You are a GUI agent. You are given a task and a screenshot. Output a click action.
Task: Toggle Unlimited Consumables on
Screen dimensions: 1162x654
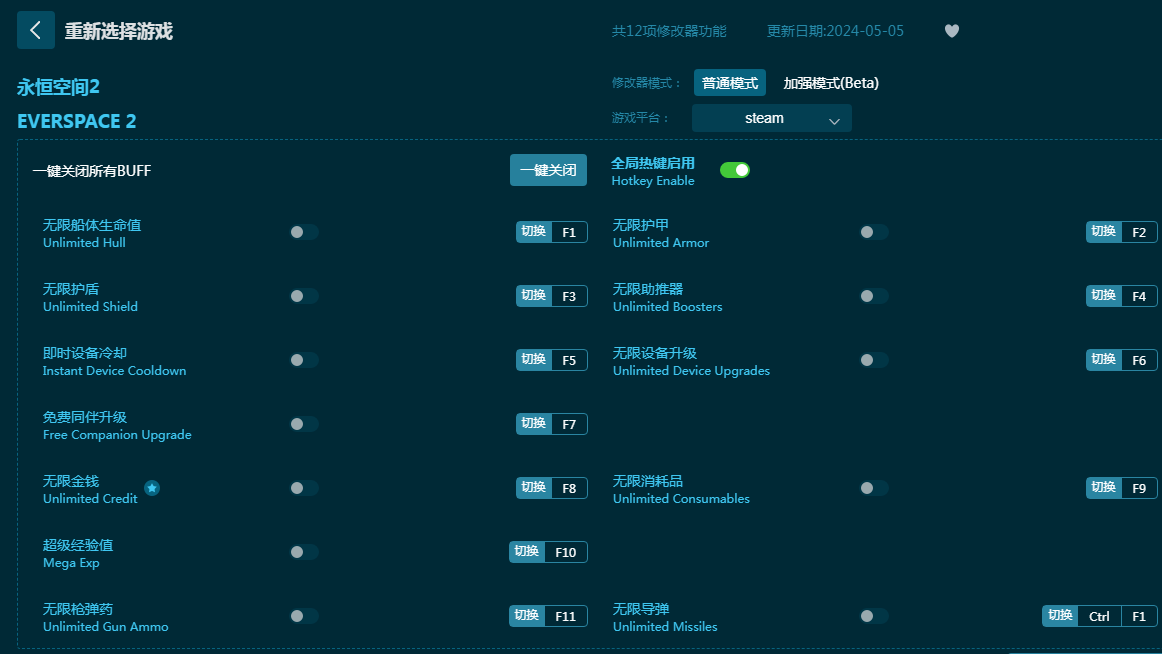click(x=874, y=488)
